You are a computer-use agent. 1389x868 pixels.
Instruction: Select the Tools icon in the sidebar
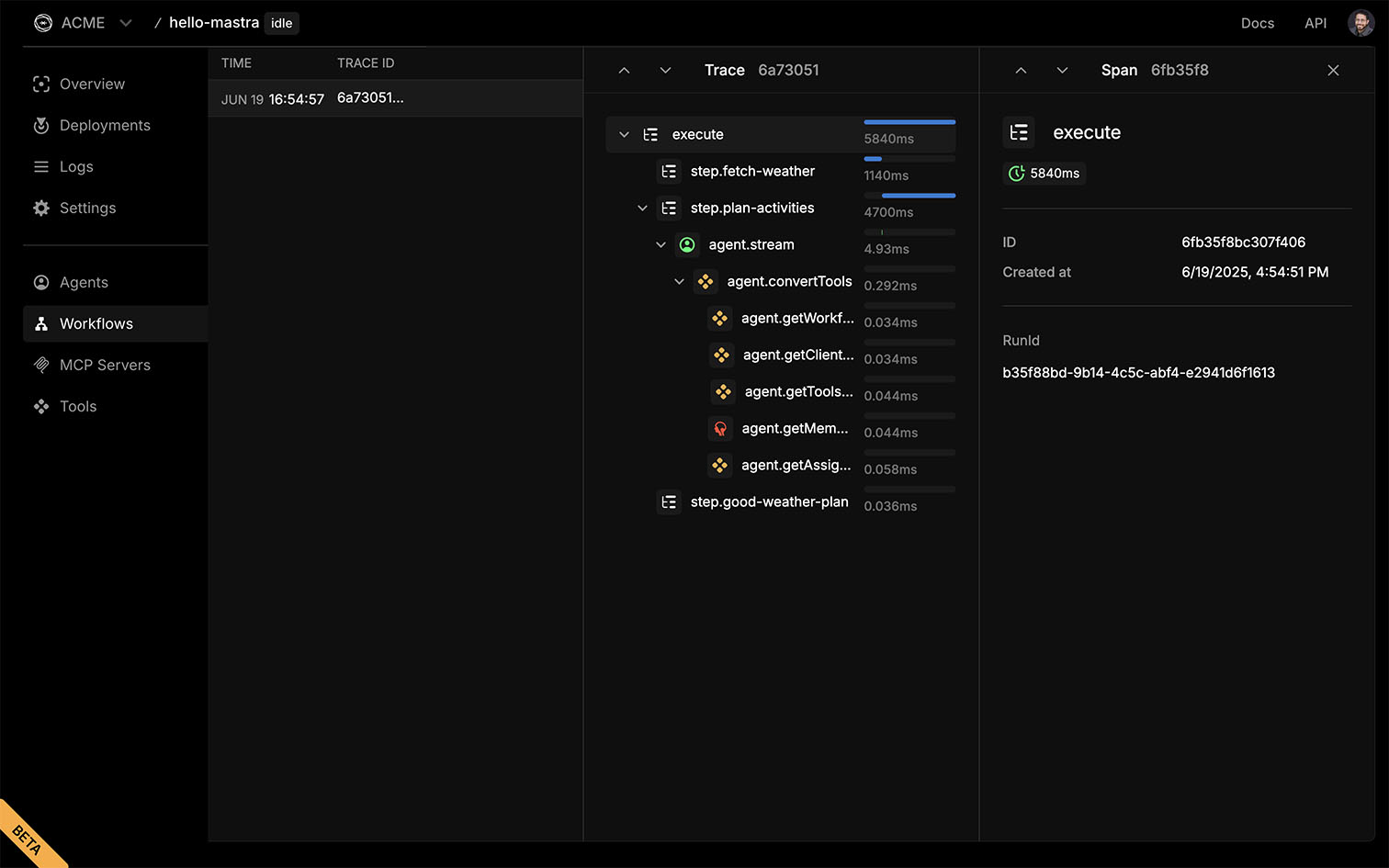(41, 406)
